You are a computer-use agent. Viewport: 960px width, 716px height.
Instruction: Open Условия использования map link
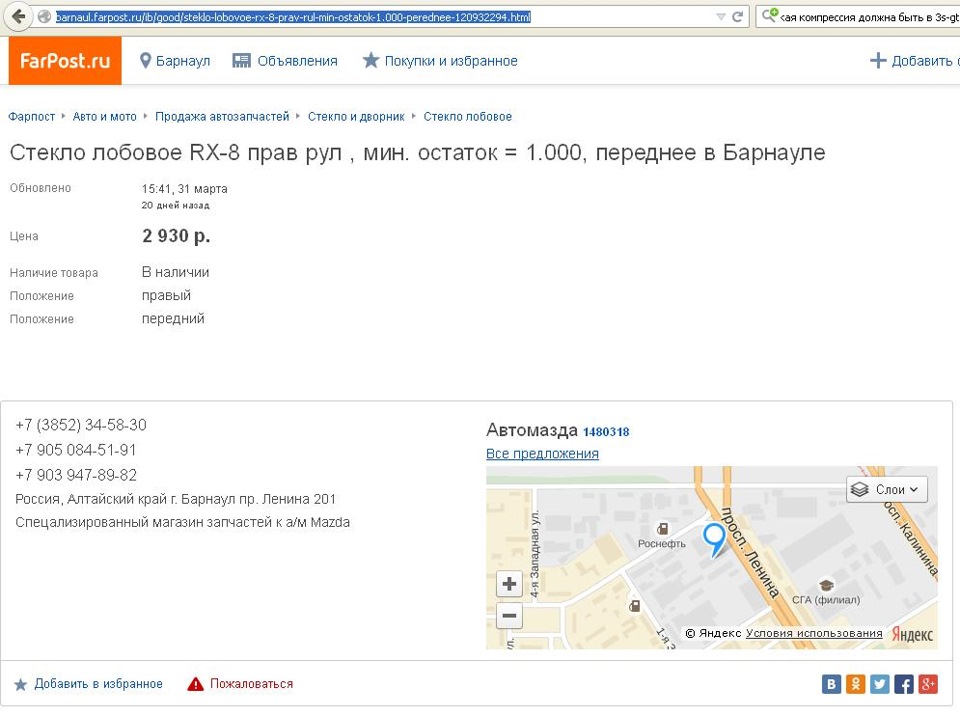814,633
